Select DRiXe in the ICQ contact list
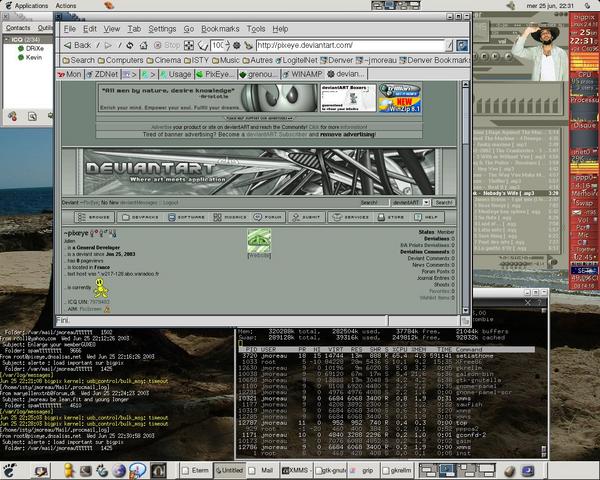This screenshot has height=480, width=600. point(31,49)
